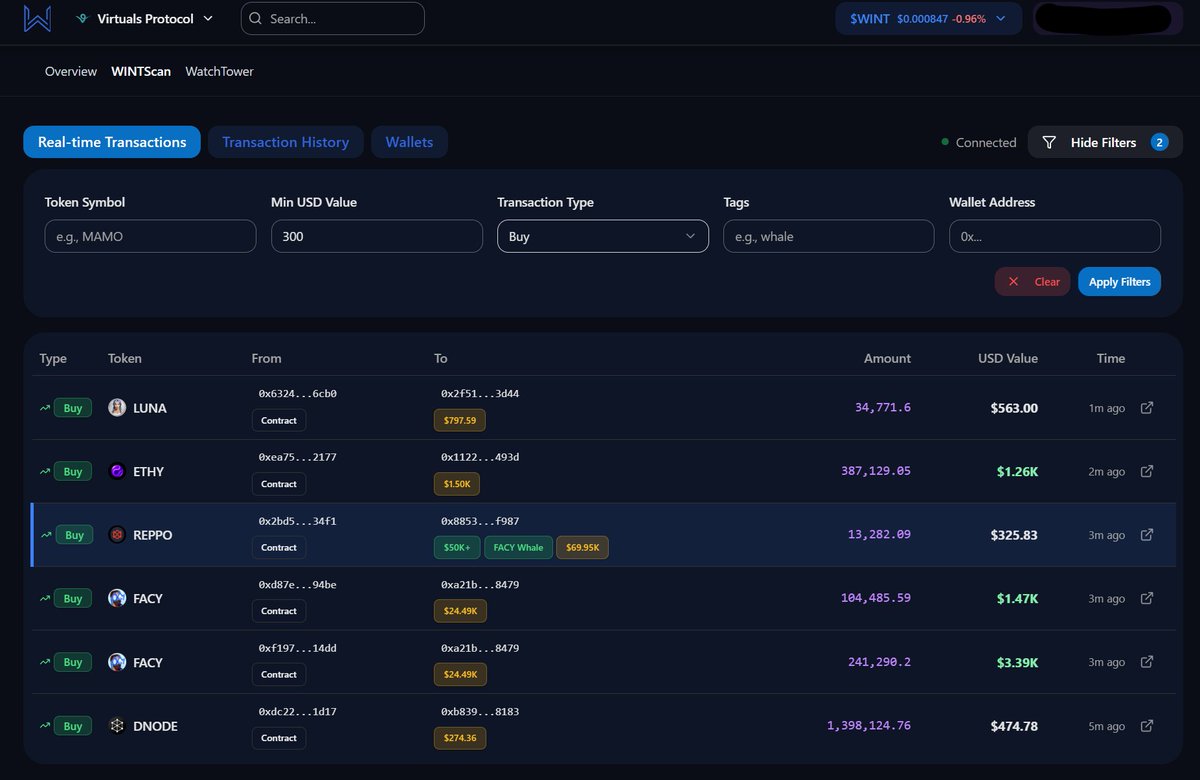
Task: Click the Buy badge in DNODE row
Action: [73, 726]
